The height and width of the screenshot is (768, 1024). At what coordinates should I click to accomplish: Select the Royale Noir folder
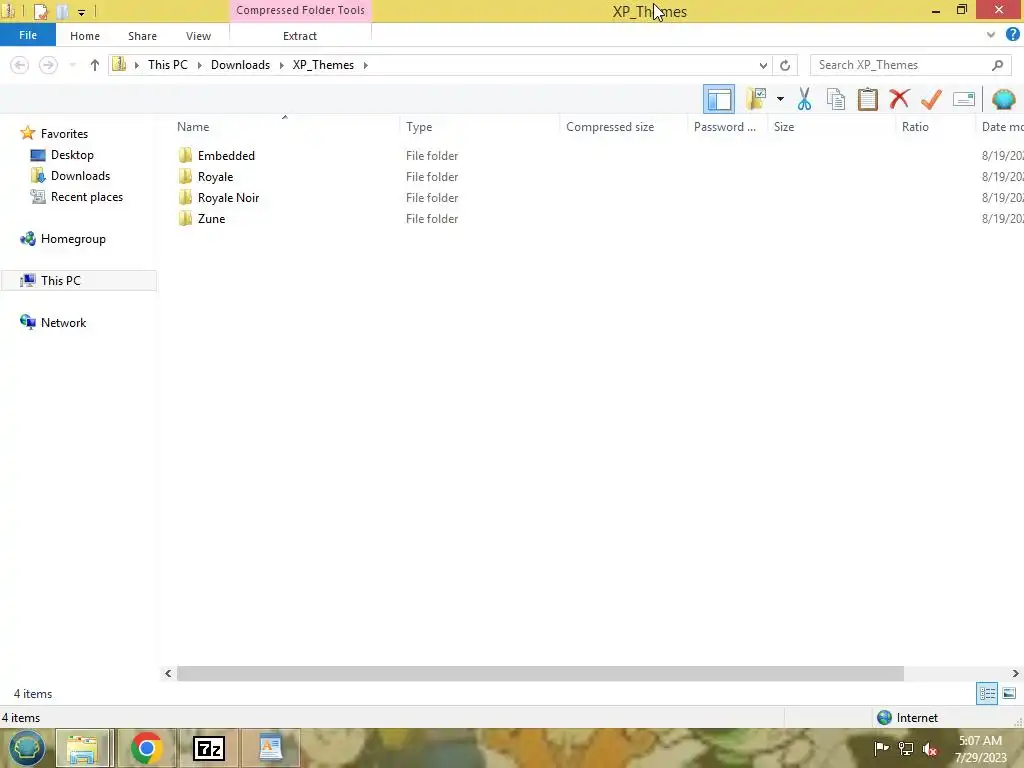click(x=228, y=197)
